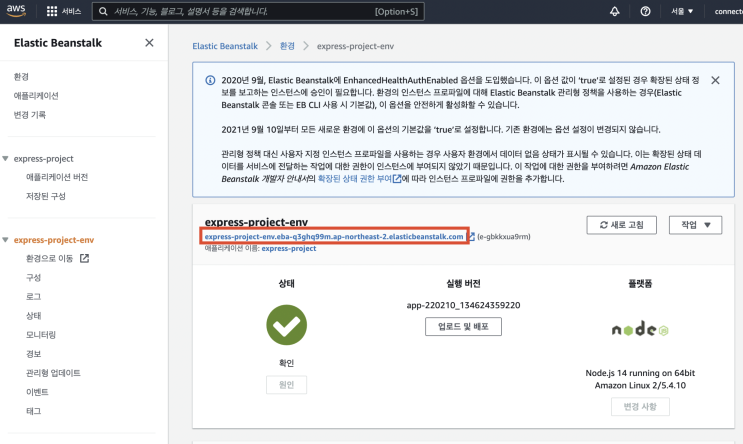The image size is (743, 444).
Task: Open 상태 in the sidebar
Action: 33,316
